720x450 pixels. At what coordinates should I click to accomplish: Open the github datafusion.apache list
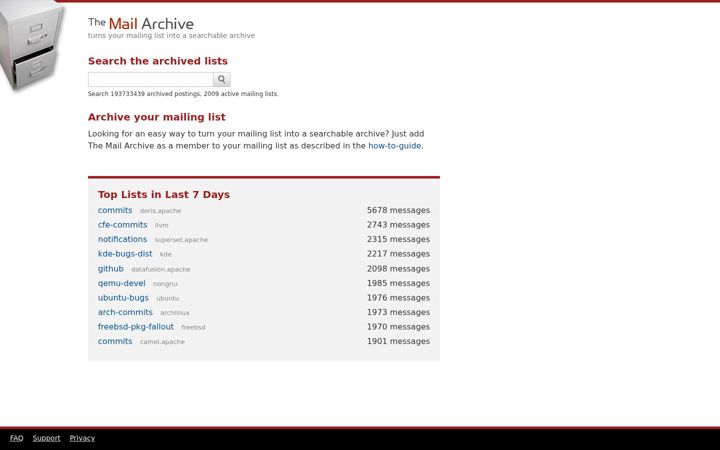click(111, 269)
